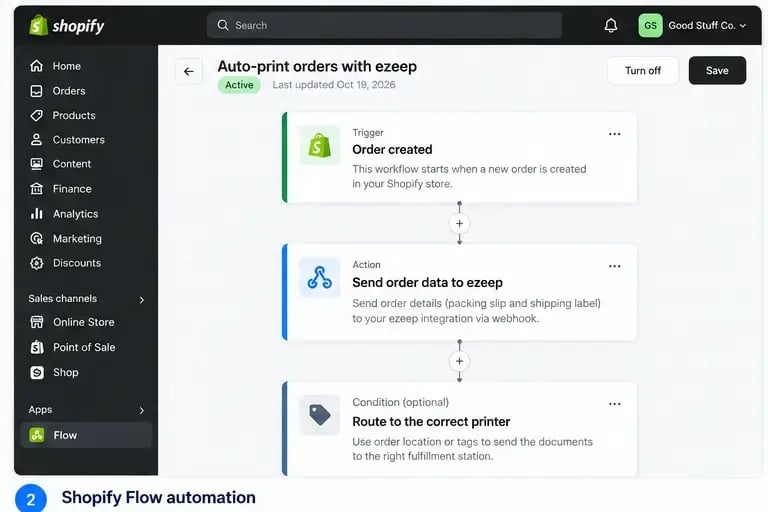Screen dimensions: 768x512
Task: Click the Apps section header text
Action: 40,410
